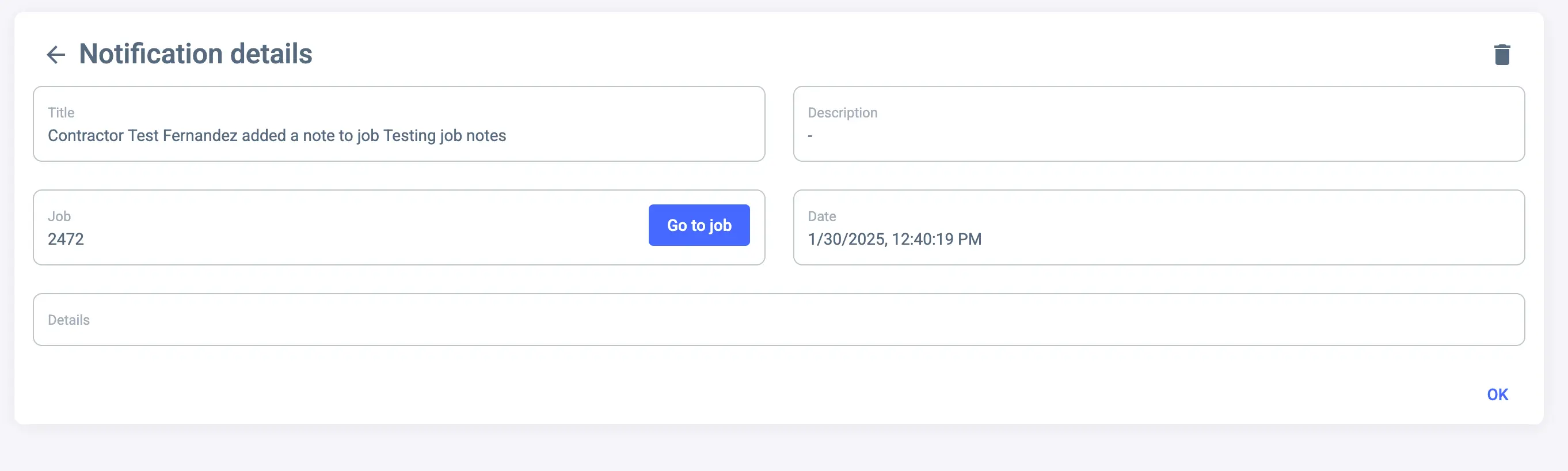Click the back arrow icon
The width and height of the screenshot is (1568, 471).
(x=55, y=55)
